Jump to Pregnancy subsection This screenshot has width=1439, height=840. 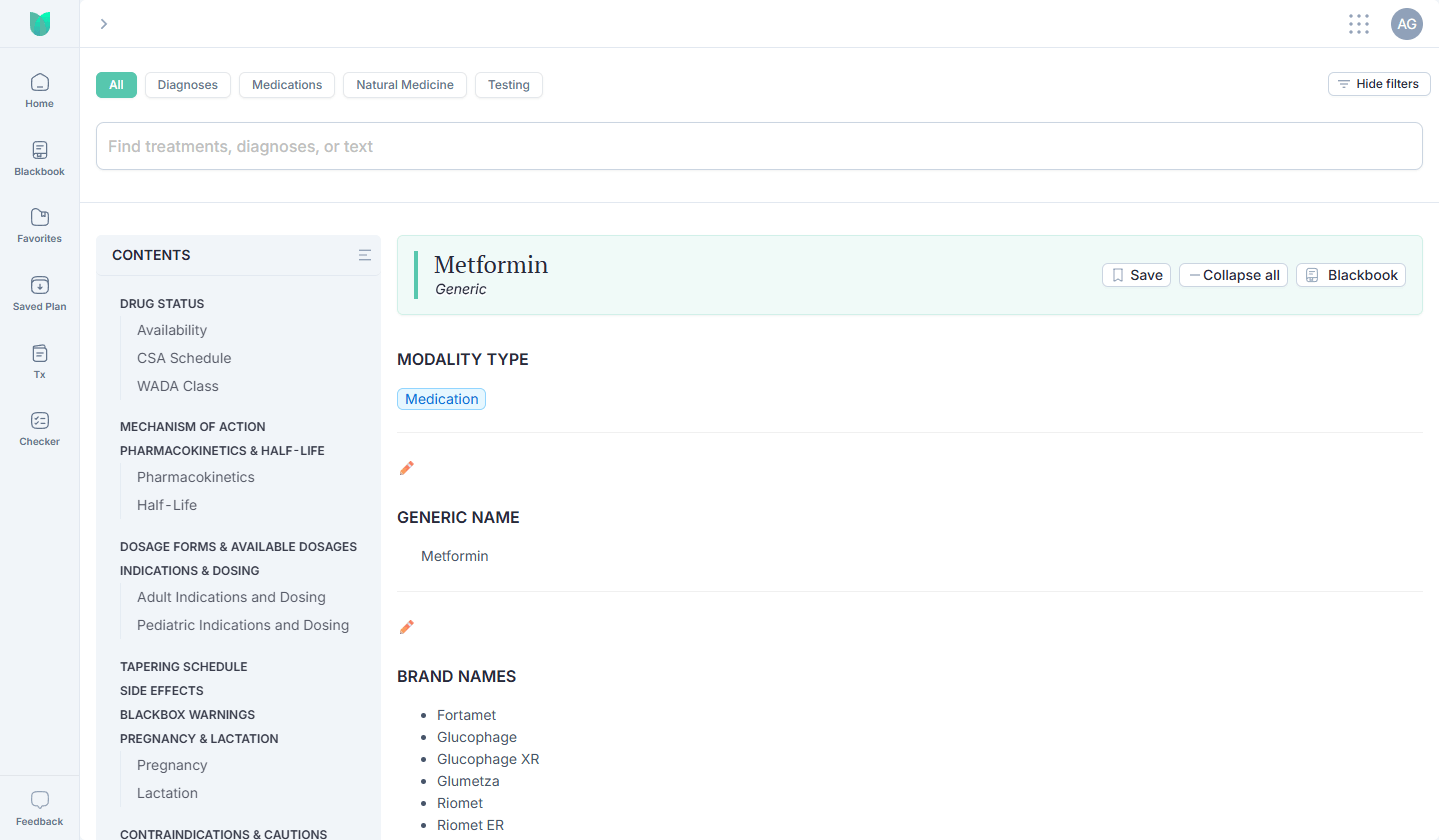point(172,765)
